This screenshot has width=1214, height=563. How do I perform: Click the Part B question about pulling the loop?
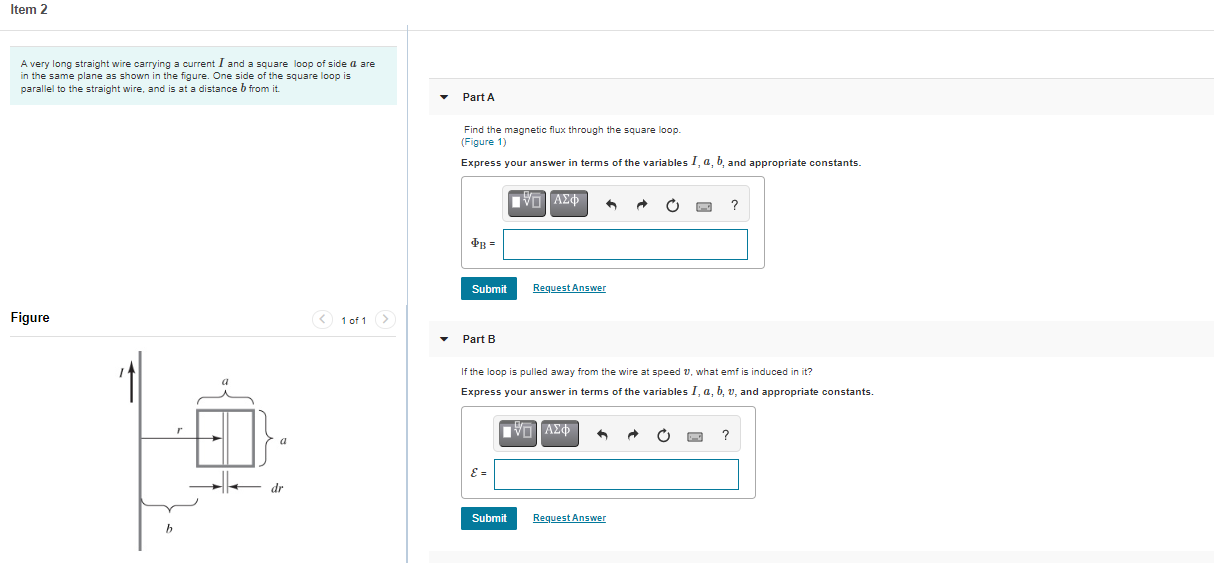(x=637, y=371)
